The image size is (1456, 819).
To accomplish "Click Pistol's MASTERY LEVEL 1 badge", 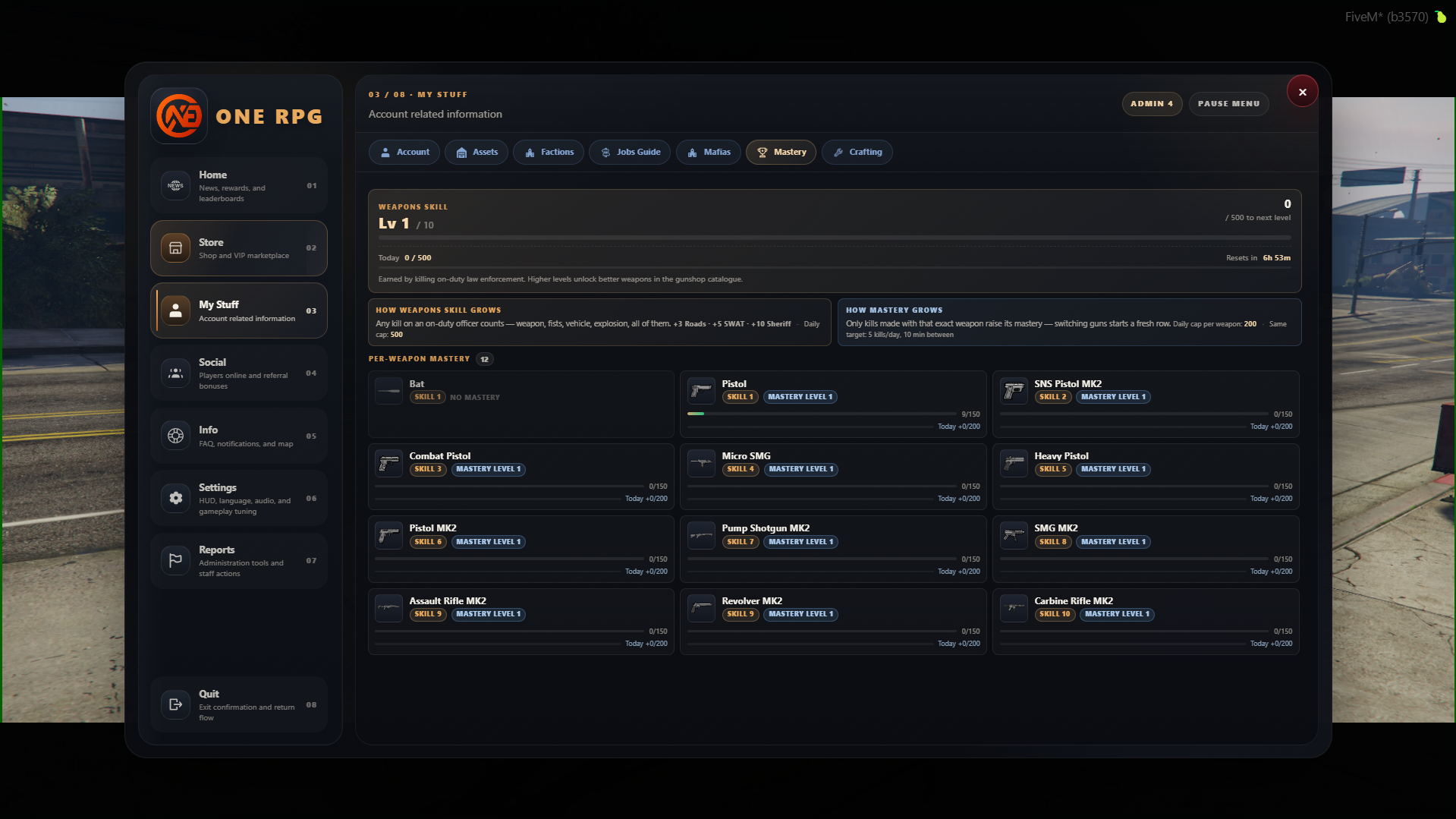I will 800,397.
